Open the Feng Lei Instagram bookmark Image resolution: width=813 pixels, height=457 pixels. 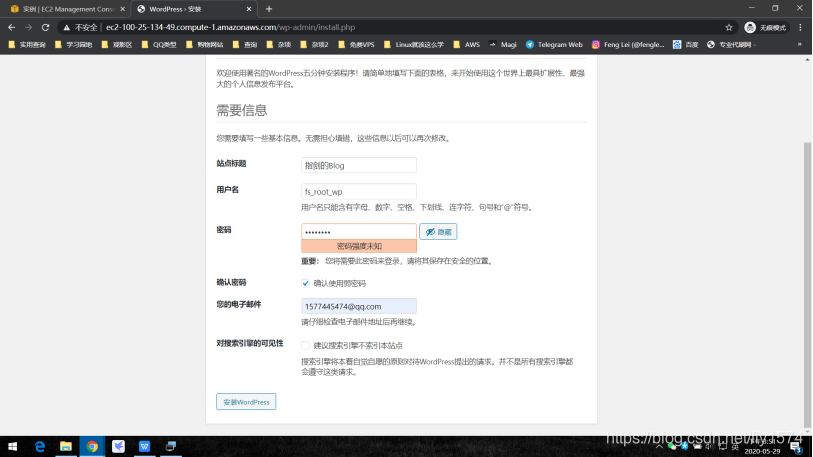[x=628, y=45]
